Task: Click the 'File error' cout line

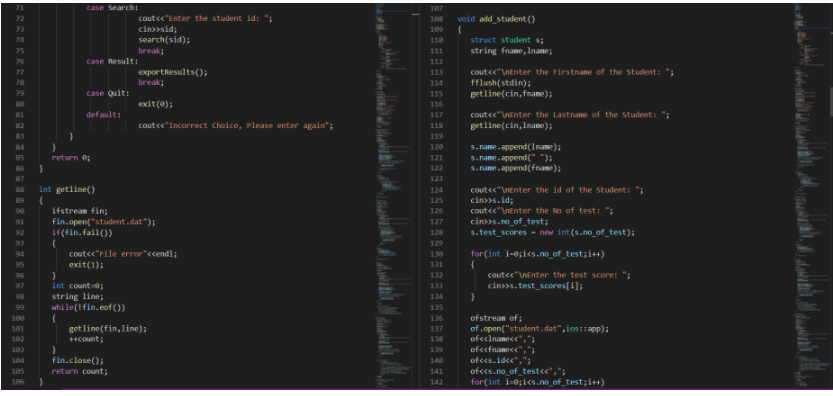Action: click(x=123, y=254)
